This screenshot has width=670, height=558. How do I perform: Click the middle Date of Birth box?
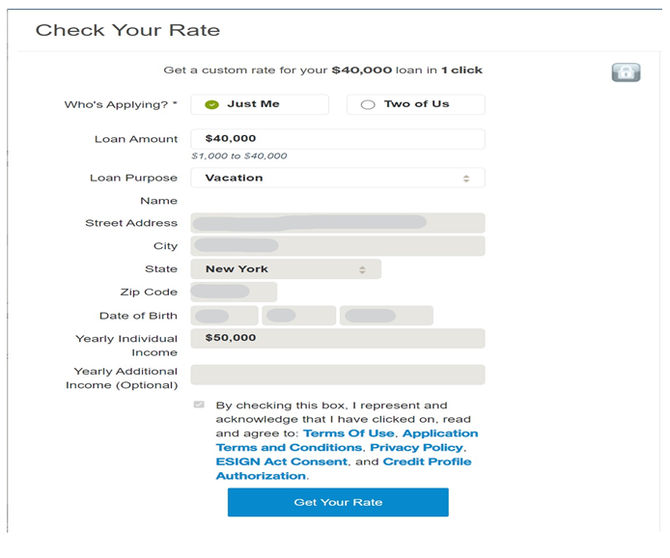299,316
